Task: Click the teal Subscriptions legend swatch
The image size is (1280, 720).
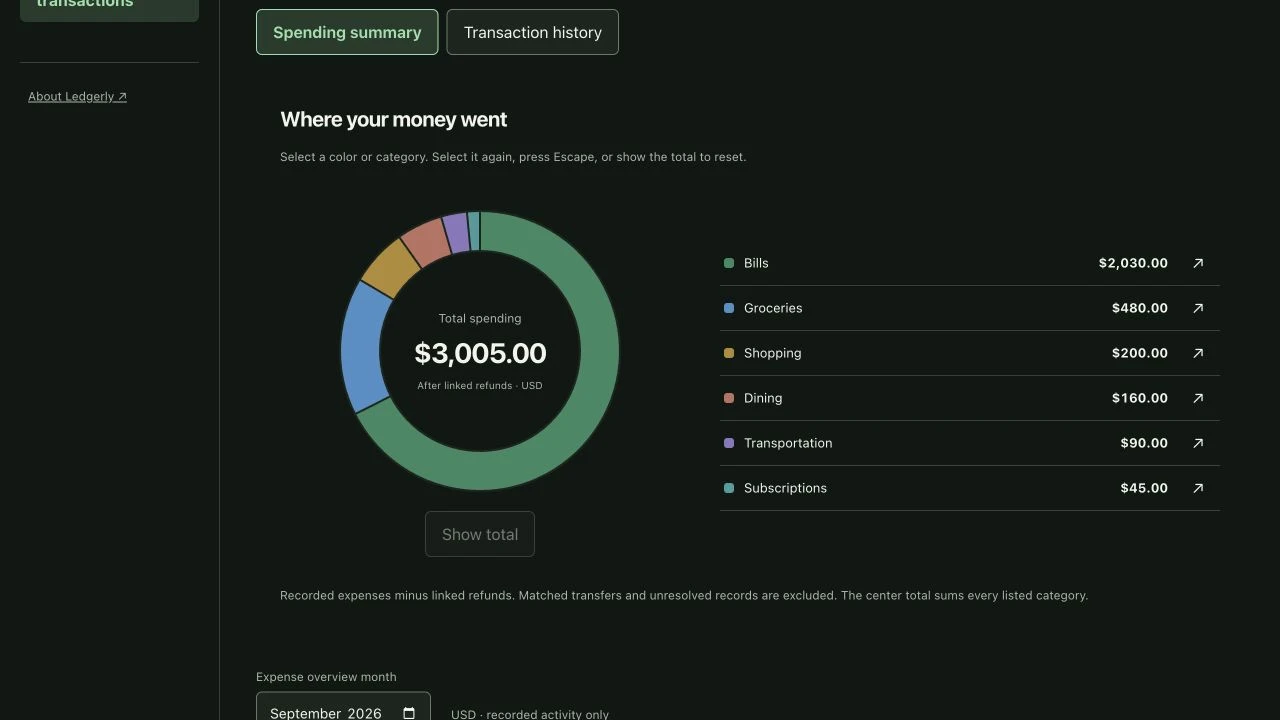Action: [x=729, y=488]
